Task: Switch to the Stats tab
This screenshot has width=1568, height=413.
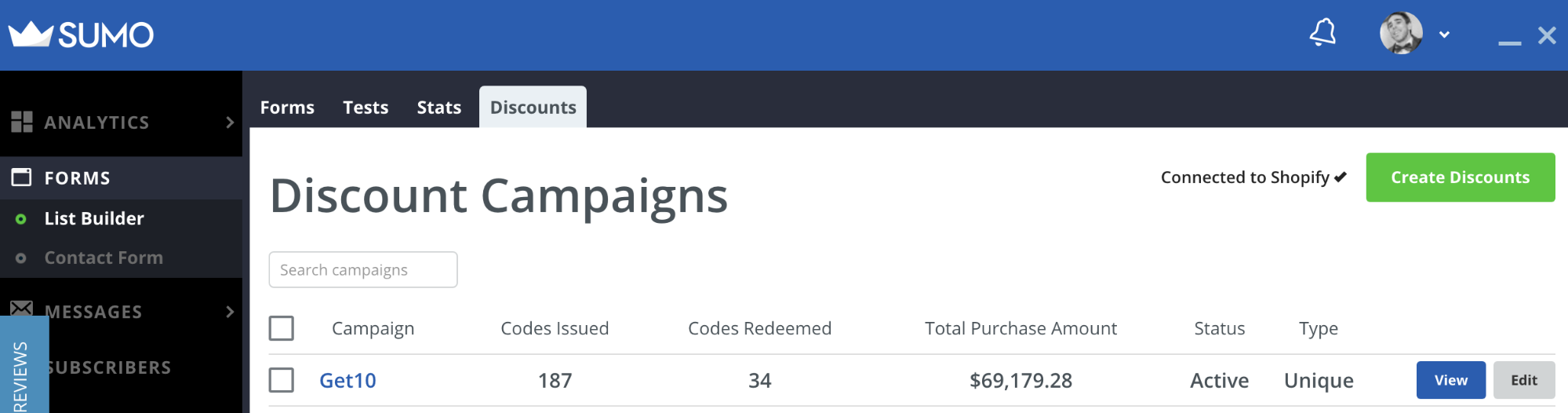Action: [x=439, y=108]
